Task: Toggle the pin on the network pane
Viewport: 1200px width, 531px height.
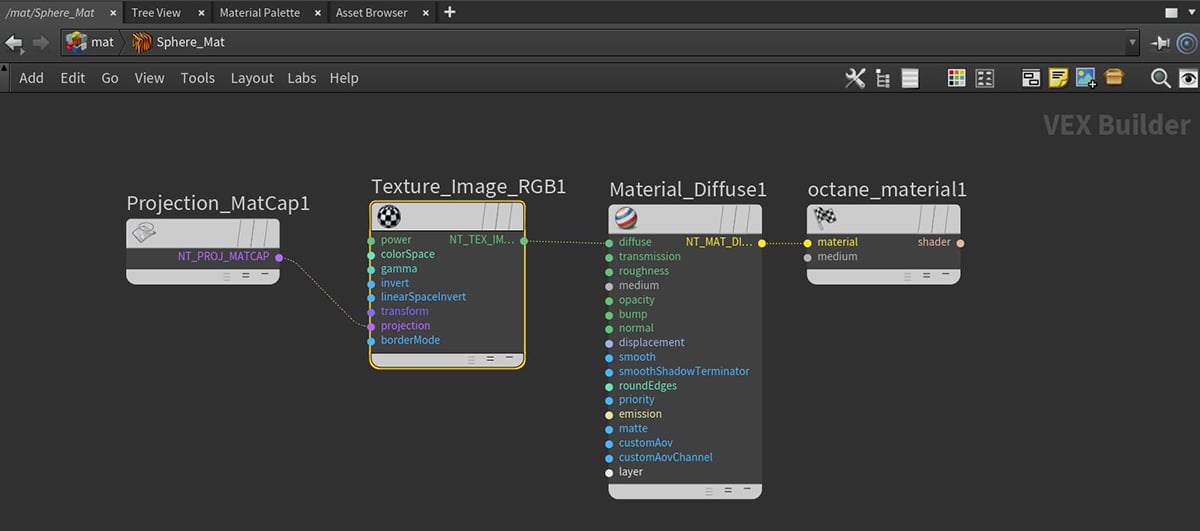Action: click(x=1160, y=43)
